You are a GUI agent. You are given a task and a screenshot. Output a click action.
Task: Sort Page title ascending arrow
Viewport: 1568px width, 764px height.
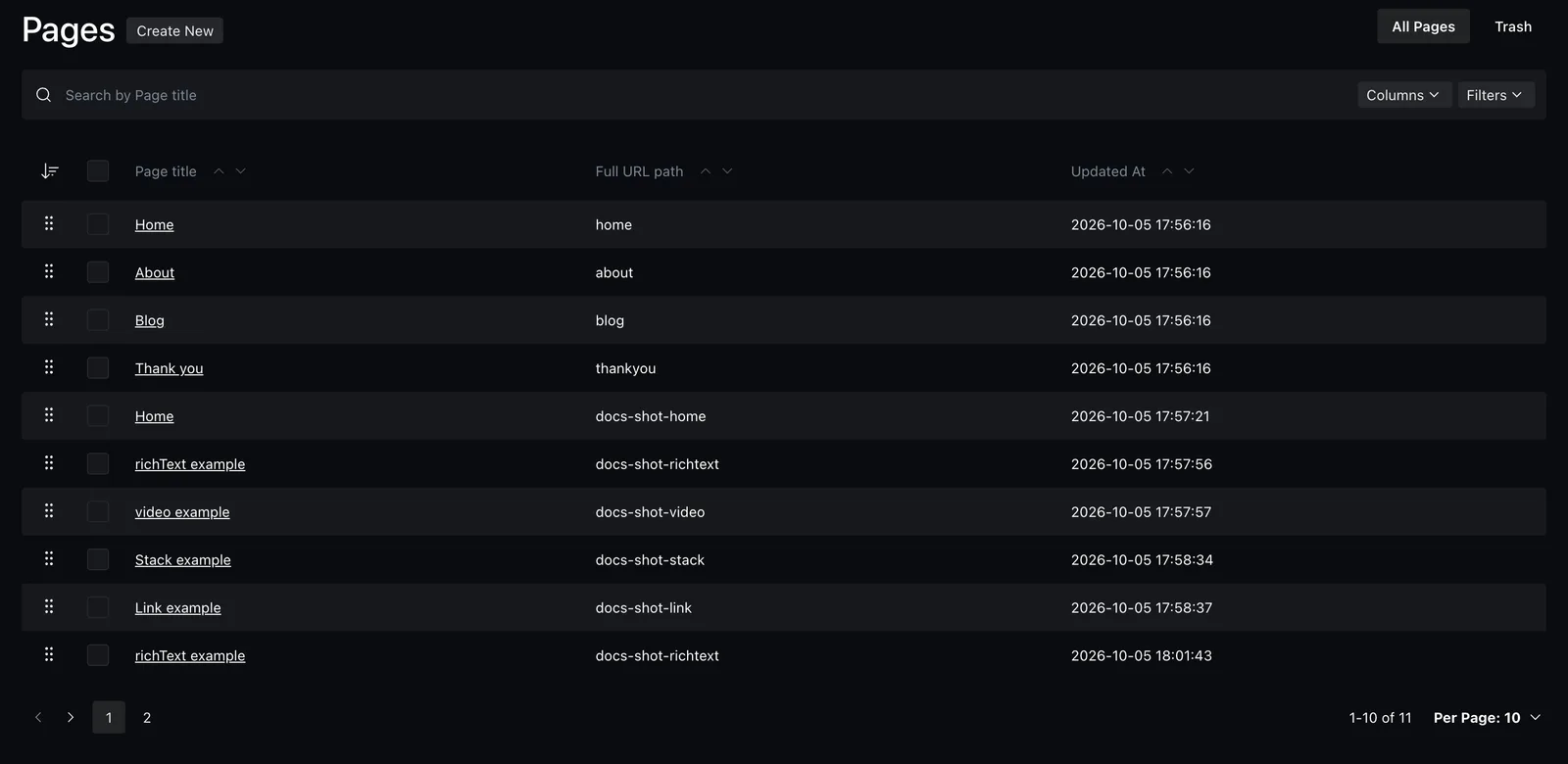[219, 171]
